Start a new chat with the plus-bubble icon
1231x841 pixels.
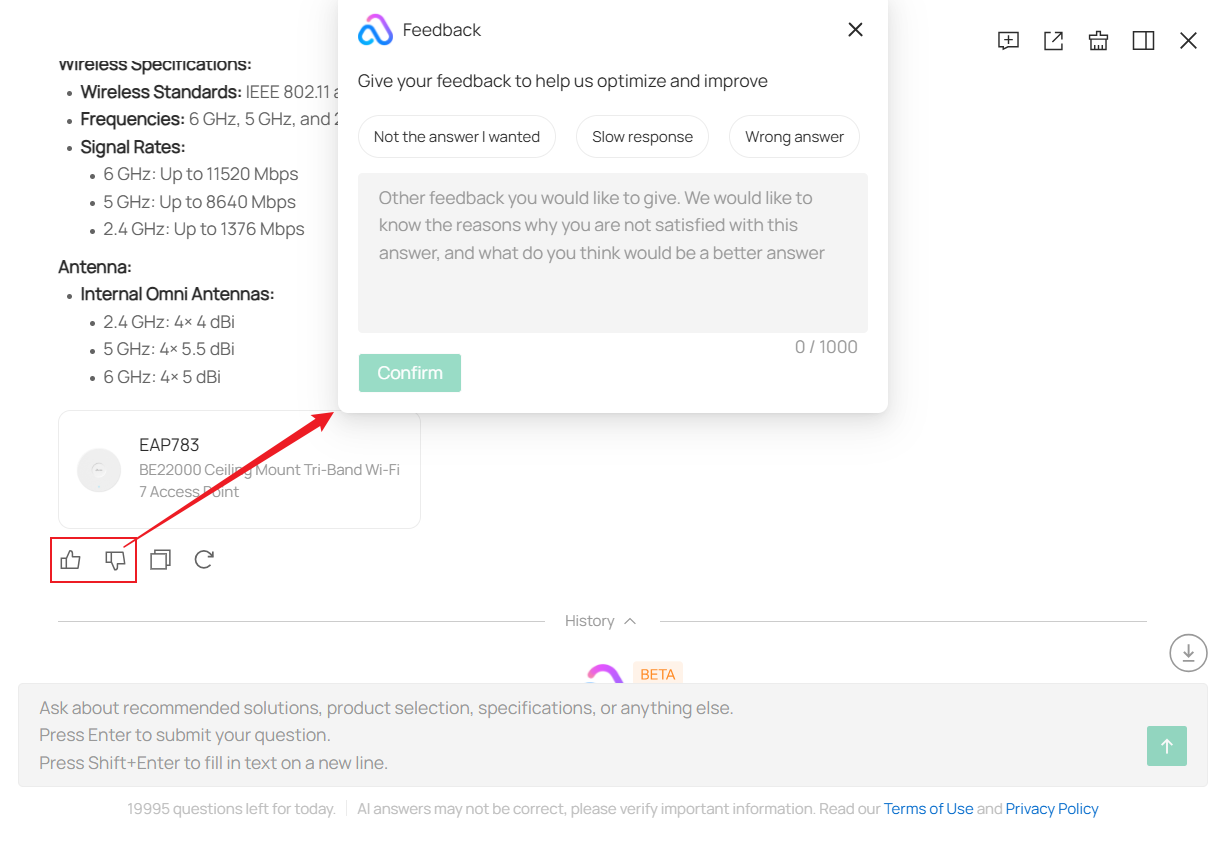tap(1008, 41)
